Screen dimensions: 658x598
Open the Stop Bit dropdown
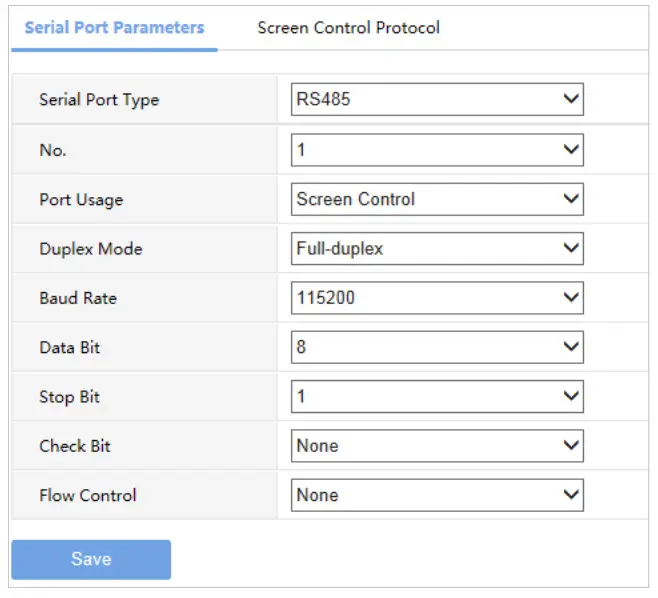pos(437,397)
